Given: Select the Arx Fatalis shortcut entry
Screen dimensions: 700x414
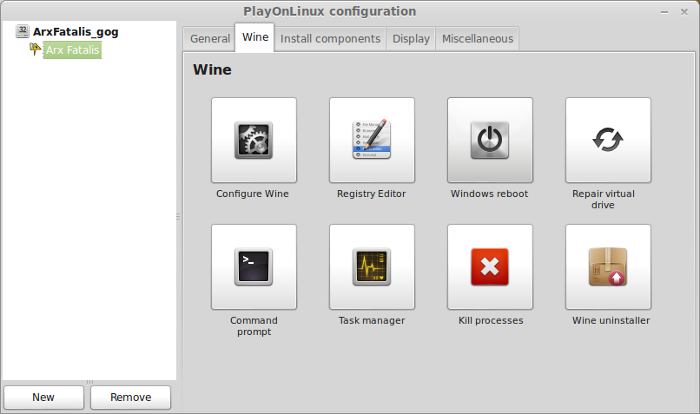Looking at the screenshot, I should 72,50.
